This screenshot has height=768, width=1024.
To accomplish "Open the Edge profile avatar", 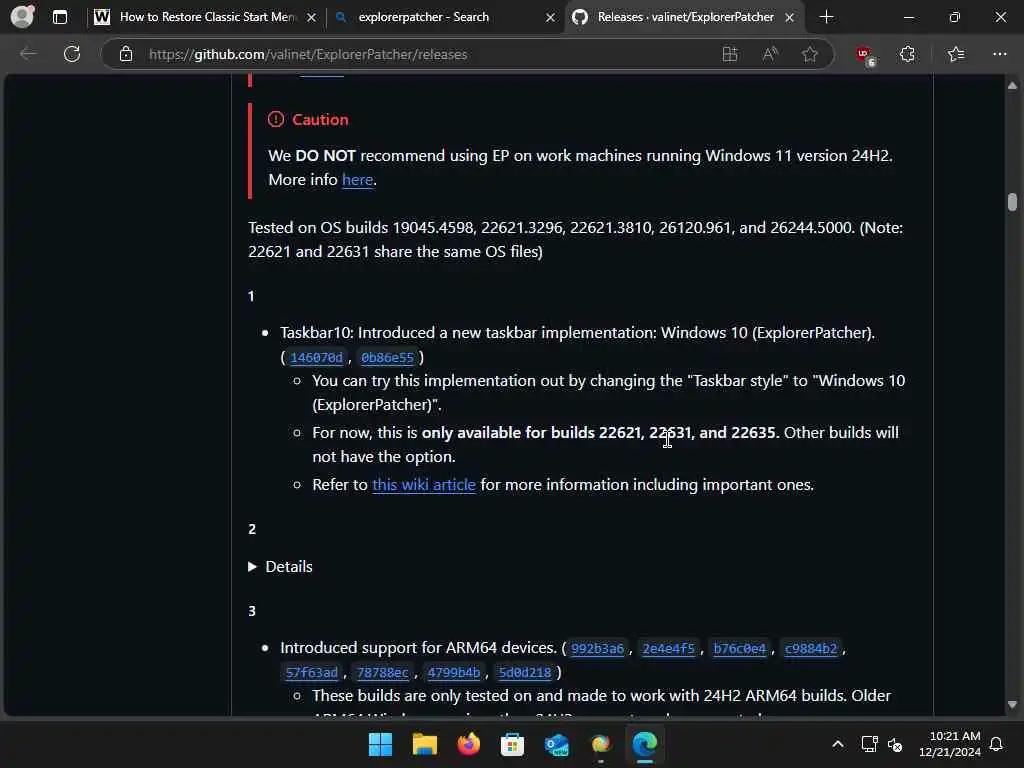I will coord(22,16).
